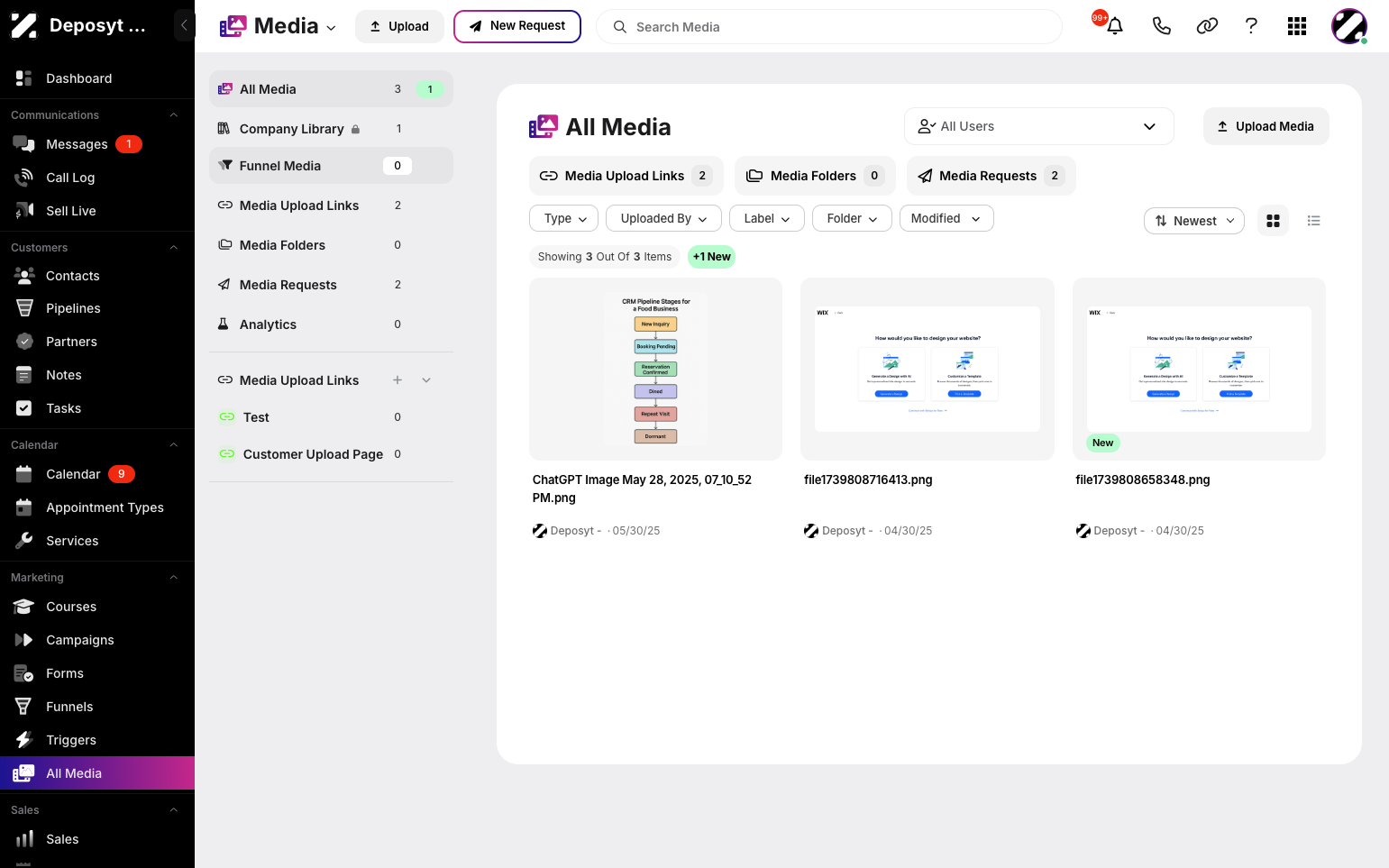The width and height of the screenshot is (1389, 868).
Task: Collapse the Media Upload Links section
Action: click(x=426, y=380)
